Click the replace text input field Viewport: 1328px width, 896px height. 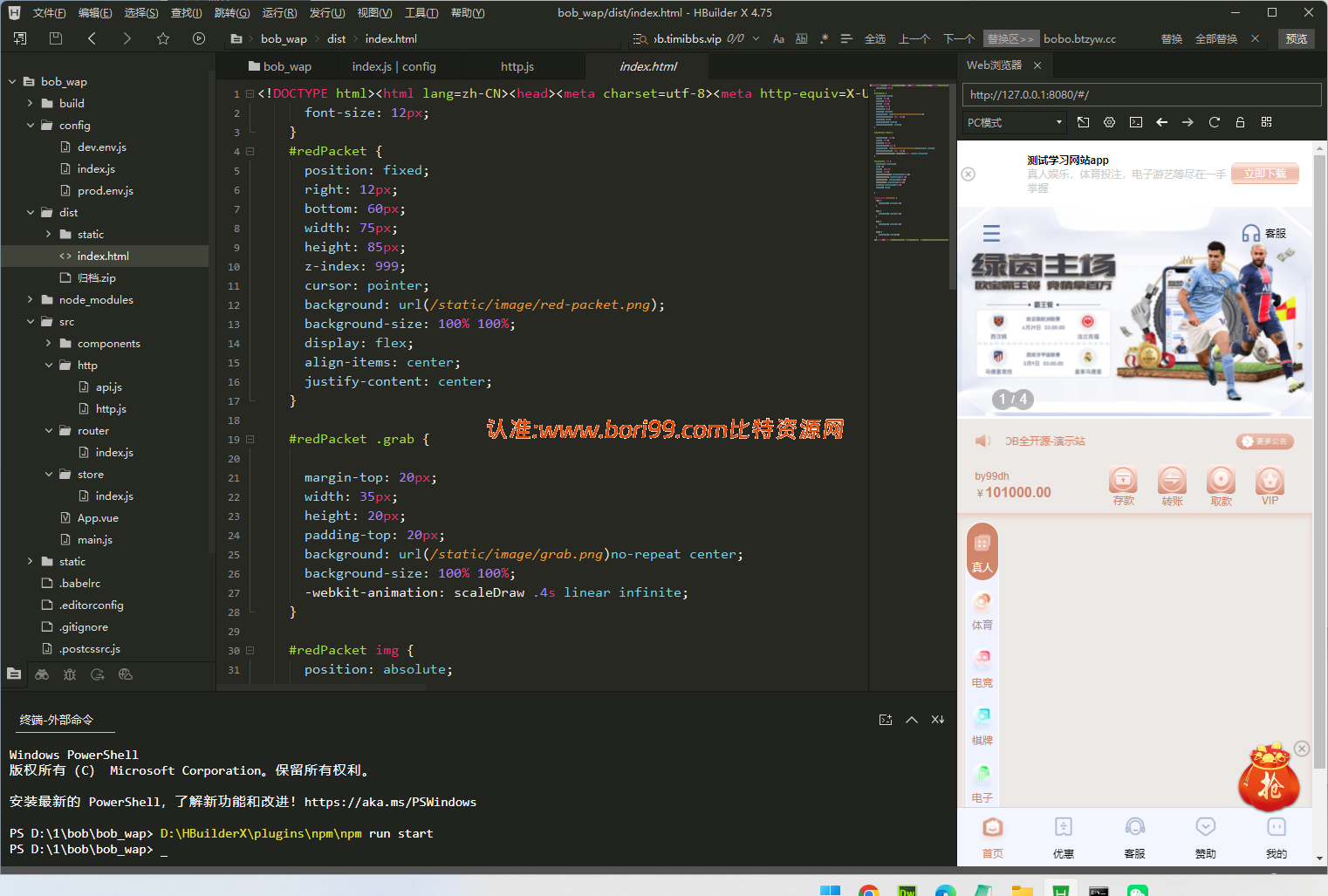point(1096,39)
